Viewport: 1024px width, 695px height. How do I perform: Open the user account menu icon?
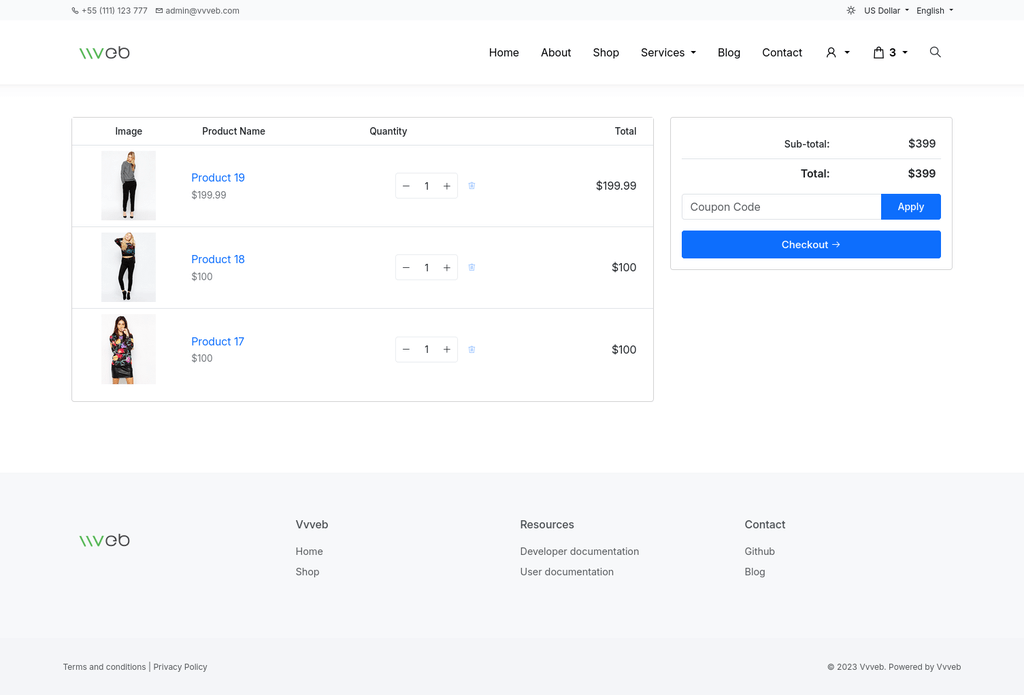[838, 52]
